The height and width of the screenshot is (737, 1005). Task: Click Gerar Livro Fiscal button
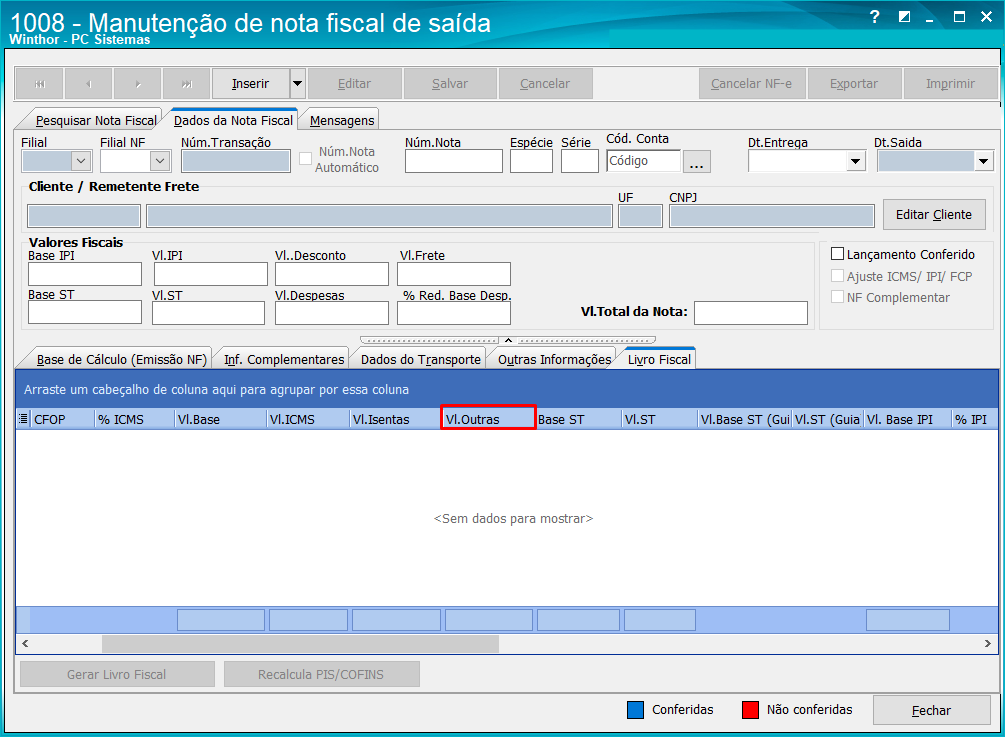[x=117, y=674]
